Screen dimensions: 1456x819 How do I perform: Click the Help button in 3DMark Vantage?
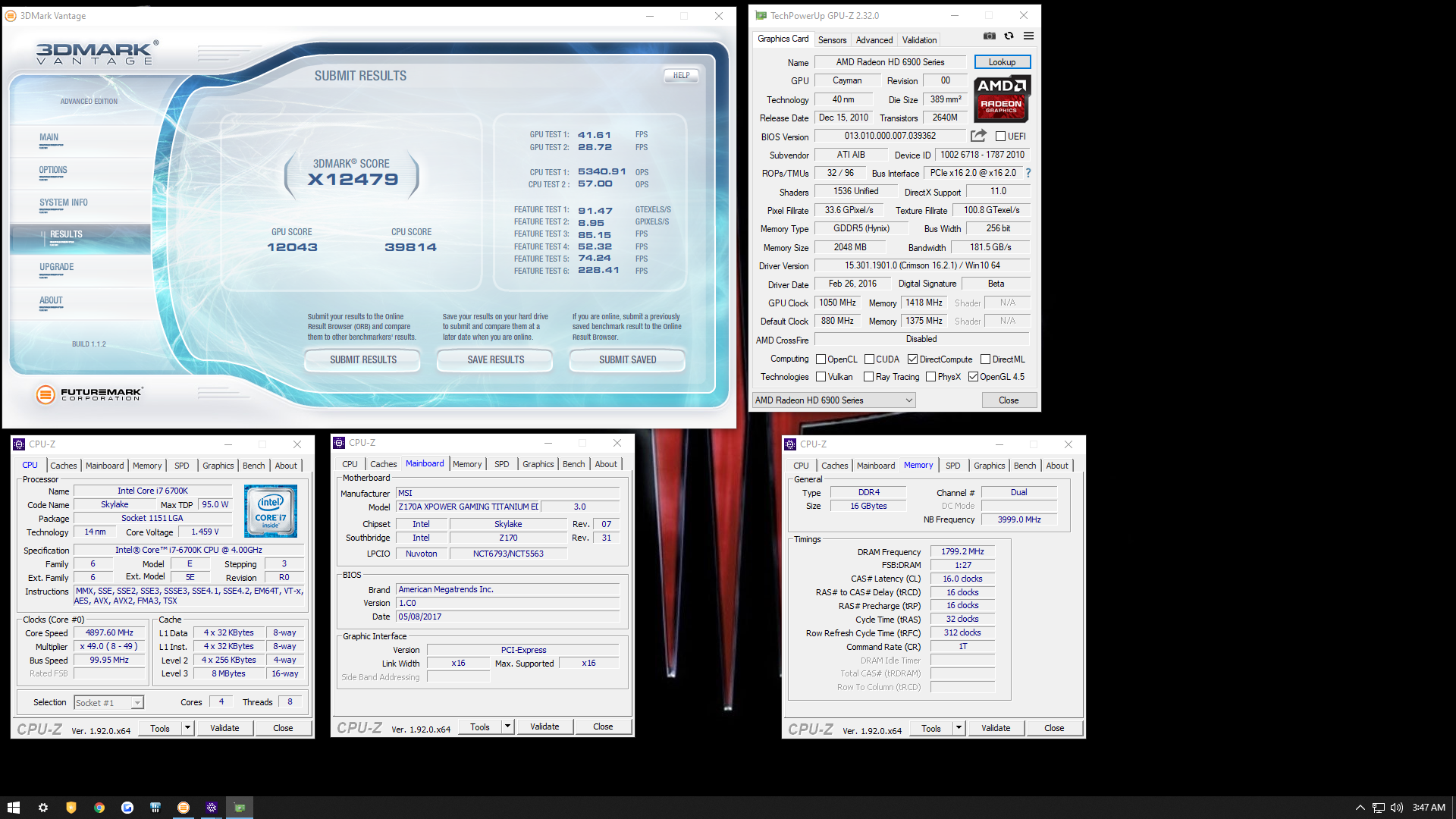pyautogui.click(x=681, y=75)
